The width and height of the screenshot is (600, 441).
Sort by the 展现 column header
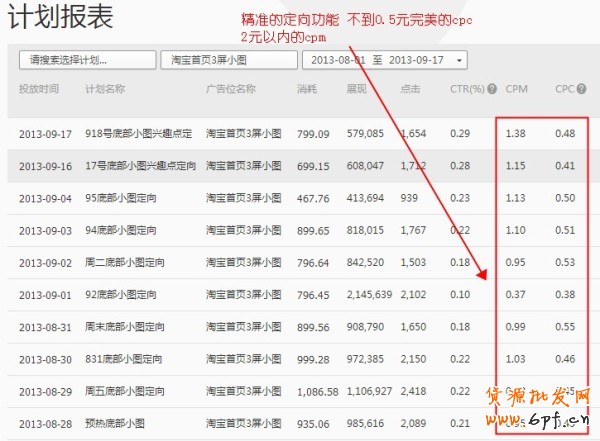(356, 89)
